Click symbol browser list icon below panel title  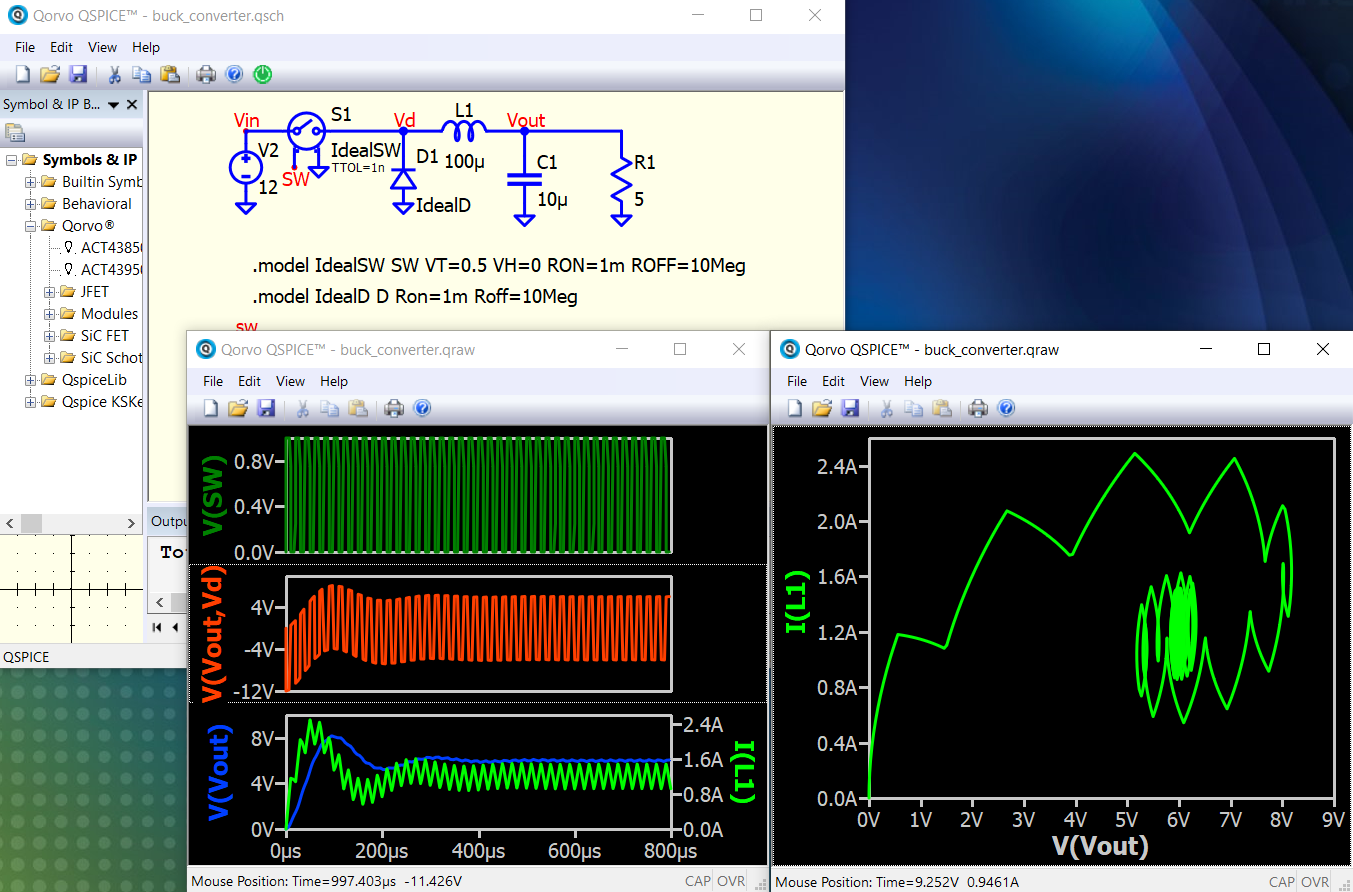[x=14, y=132]
